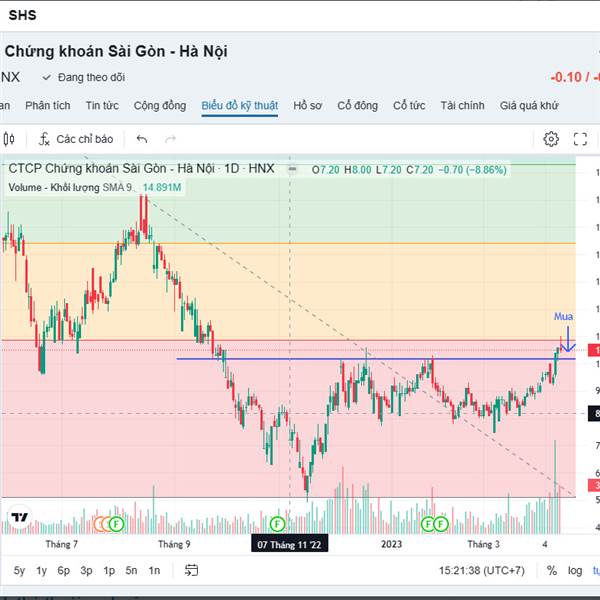The height and width of the screenshot is (600, 600).
Task: Switch to Tin tức tab
Action: click(x=102, y=106)
